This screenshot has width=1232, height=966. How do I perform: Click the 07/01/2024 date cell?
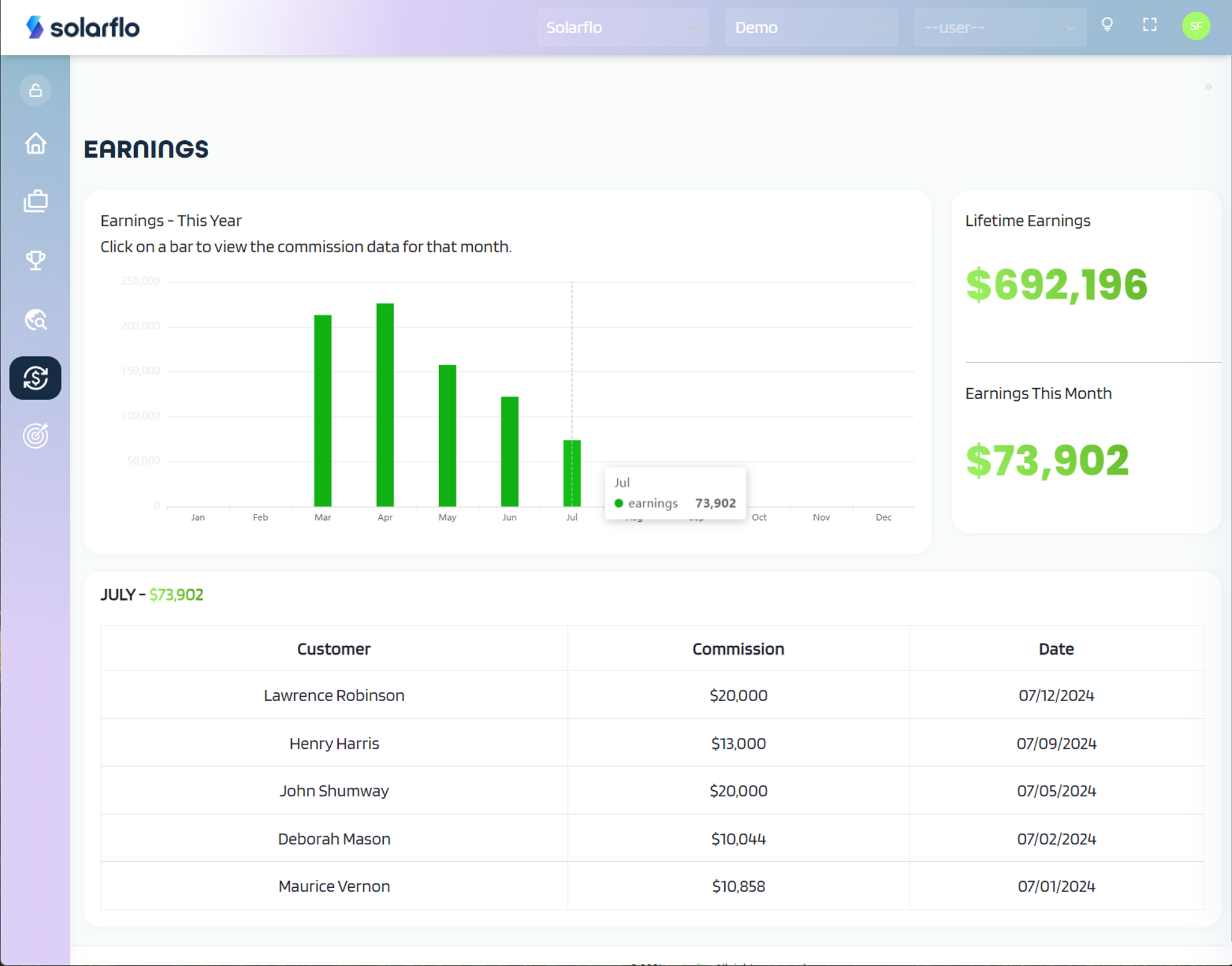(x=1056, y=886)
